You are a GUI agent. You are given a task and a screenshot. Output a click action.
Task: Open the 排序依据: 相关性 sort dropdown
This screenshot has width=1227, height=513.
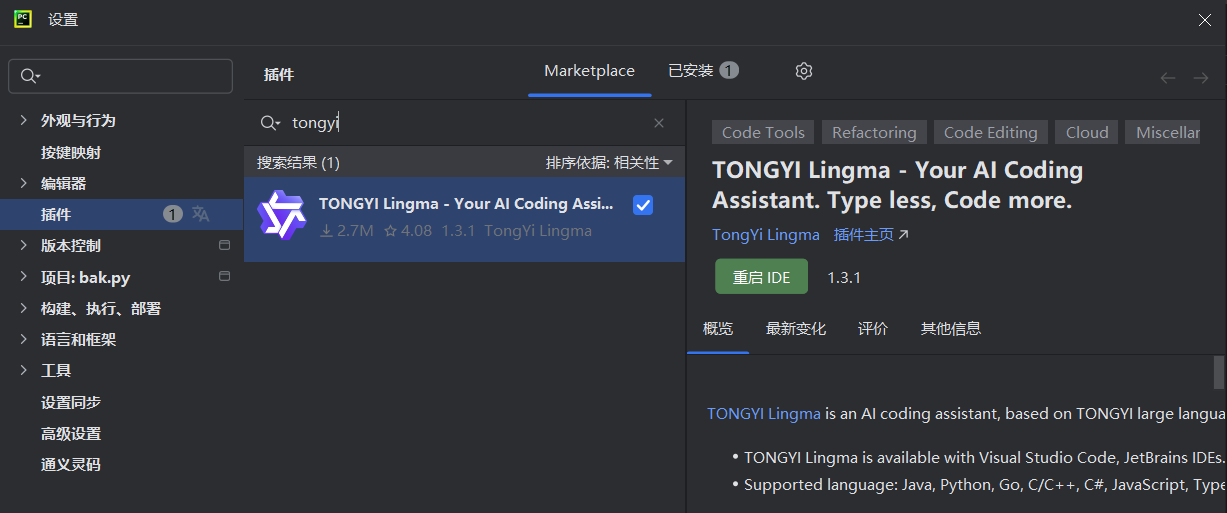(x=609, y=162)
